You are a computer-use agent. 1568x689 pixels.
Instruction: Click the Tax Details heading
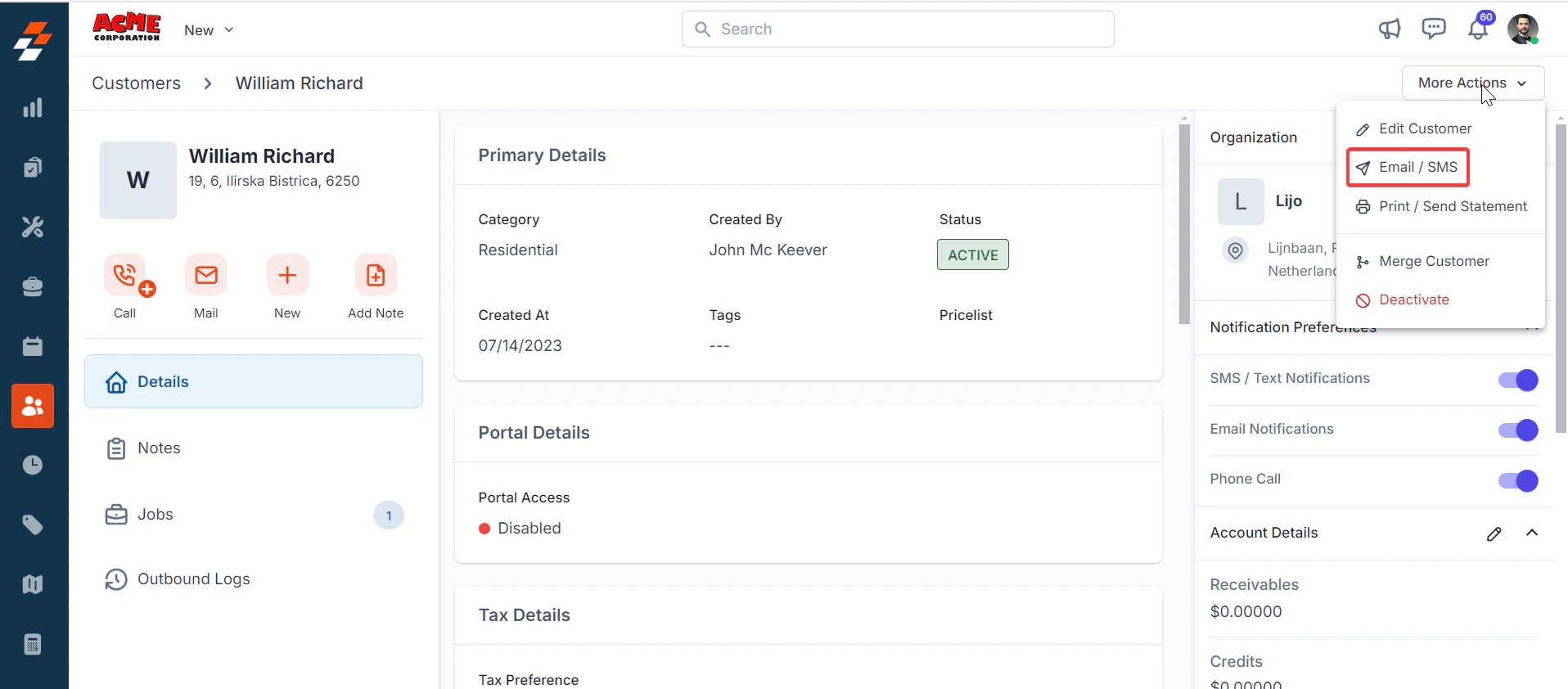[525, 615]
